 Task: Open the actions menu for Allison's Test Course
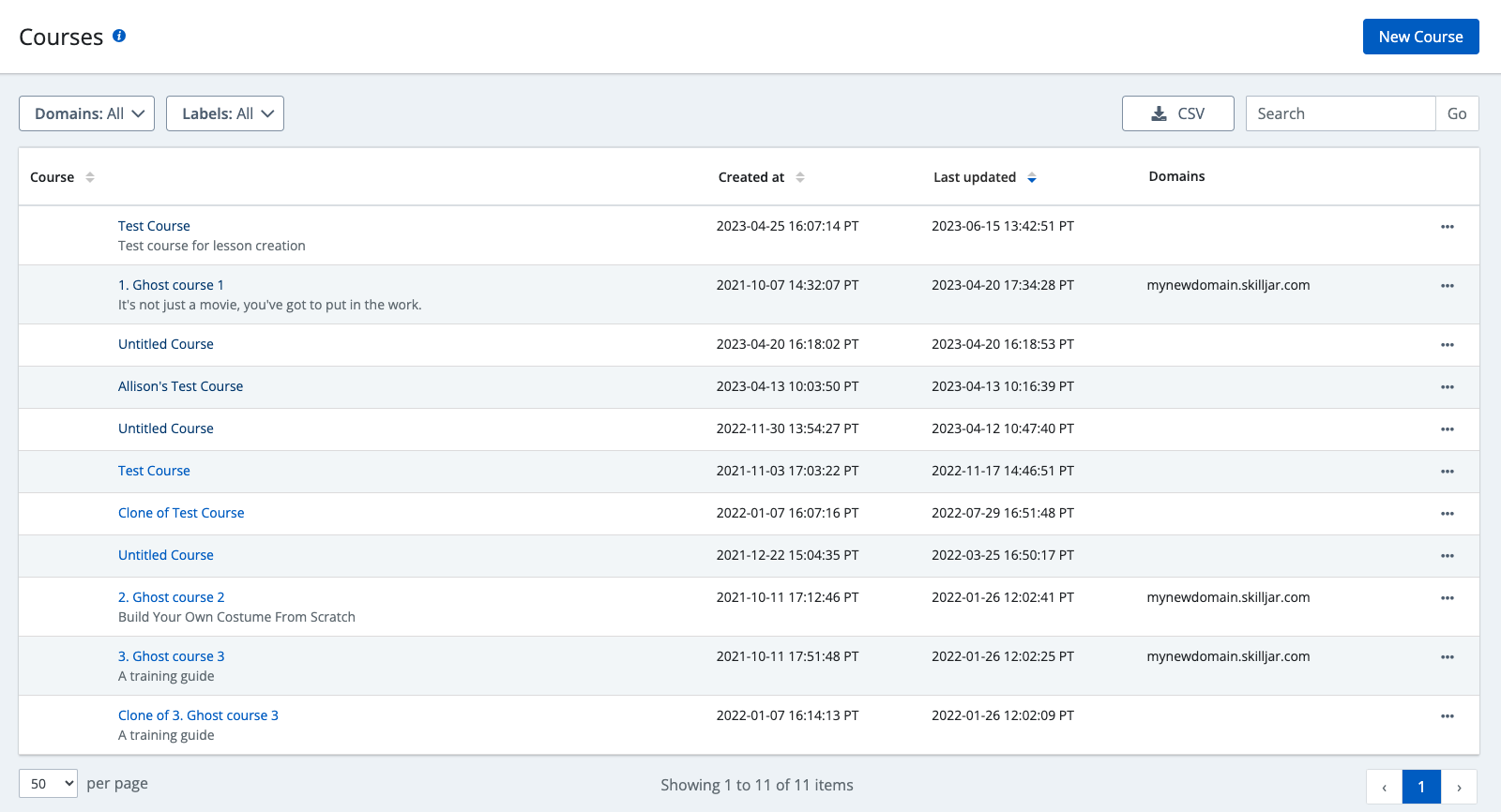click(1447, 387)
